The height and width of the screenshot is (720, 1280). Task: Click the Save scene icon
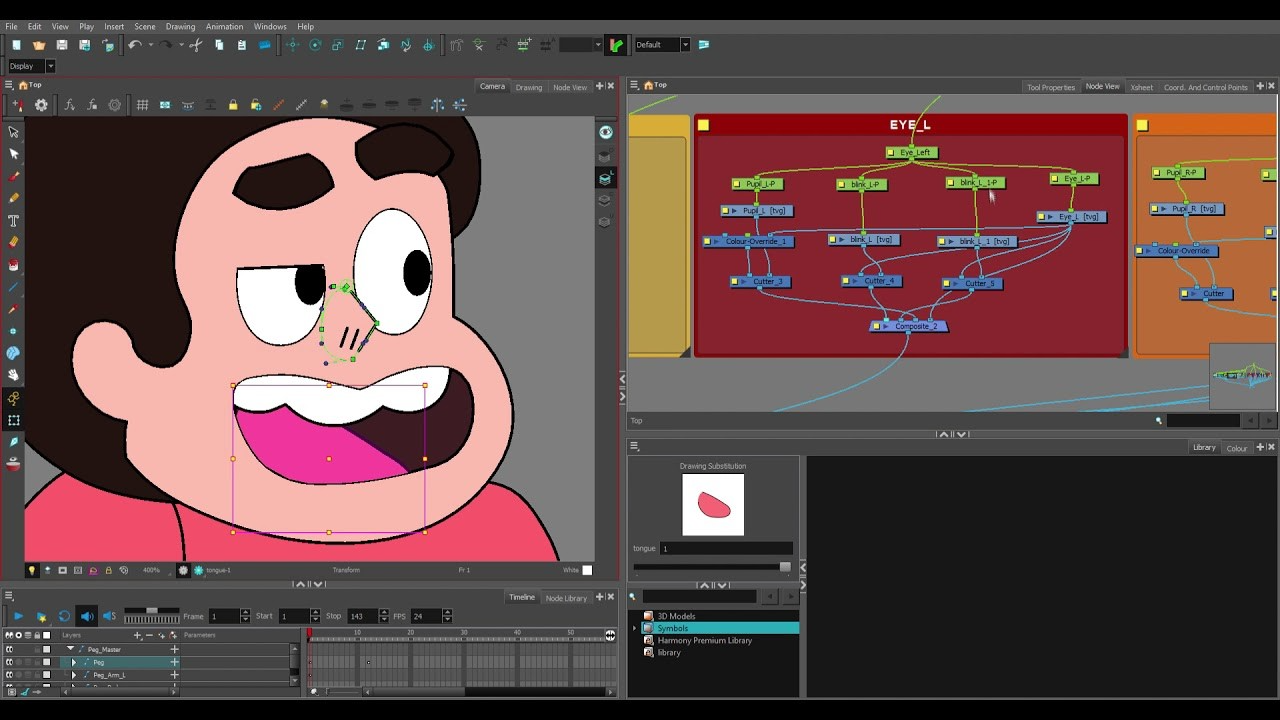(62, 45)
